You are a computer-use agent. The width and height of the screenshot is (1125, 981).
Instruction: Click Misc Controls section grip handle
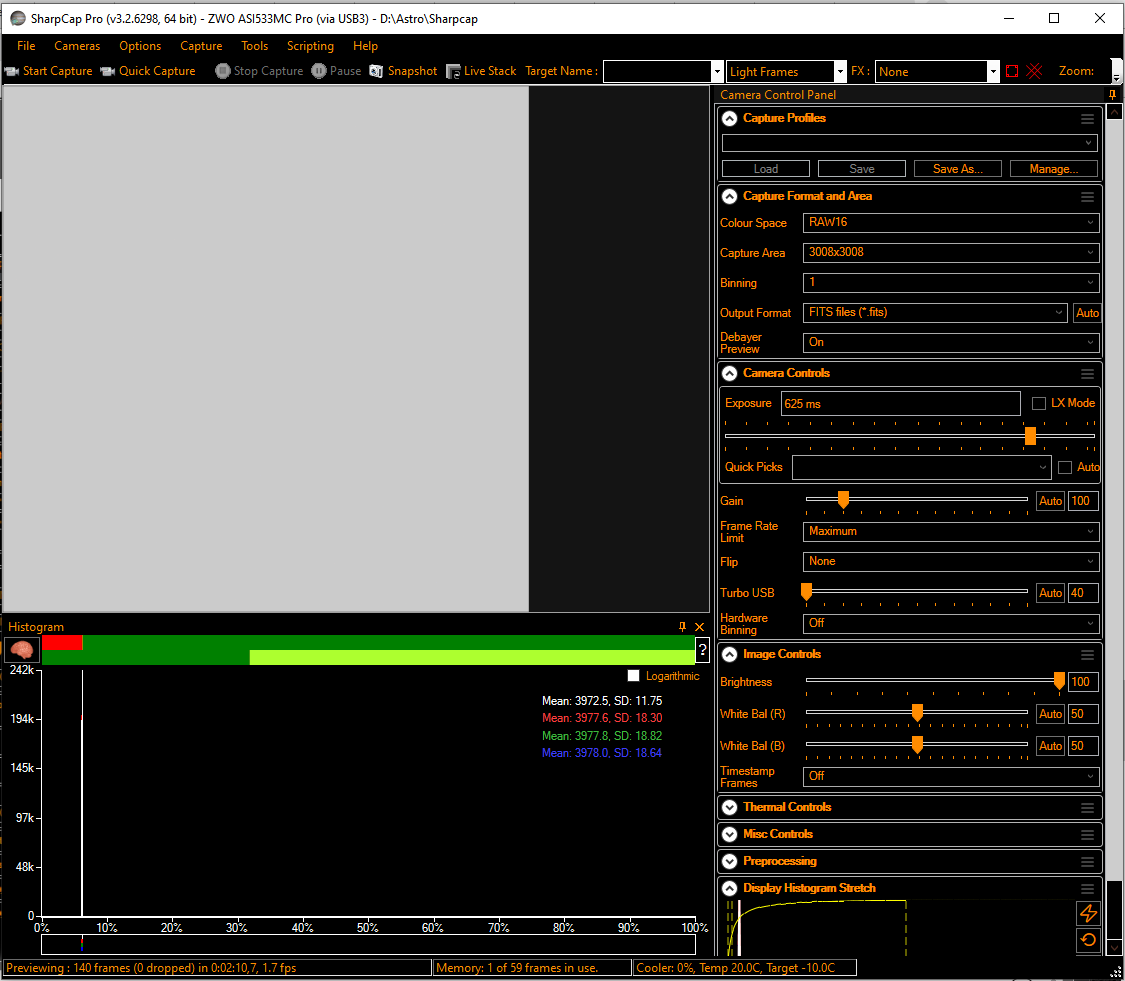1088,835
